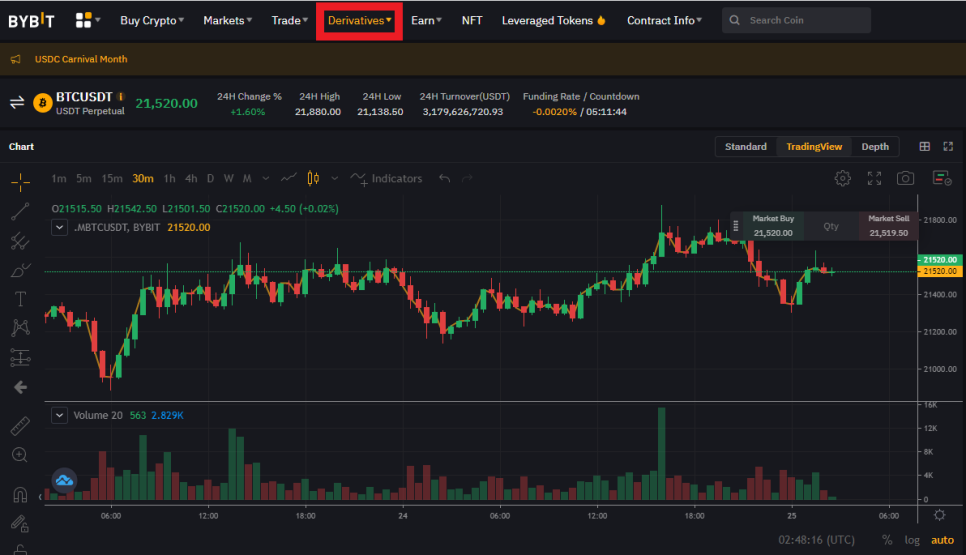Click the Market Sell 21,519.50 button
Viewport: 966px width, 555px height.
[888, 225]
